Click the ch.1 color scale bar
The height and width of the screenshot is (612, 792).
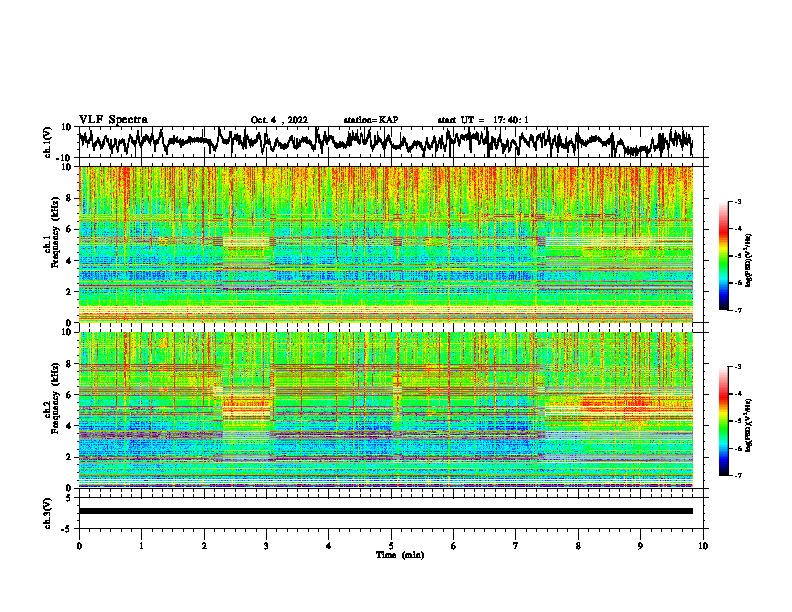pos(724,256)
